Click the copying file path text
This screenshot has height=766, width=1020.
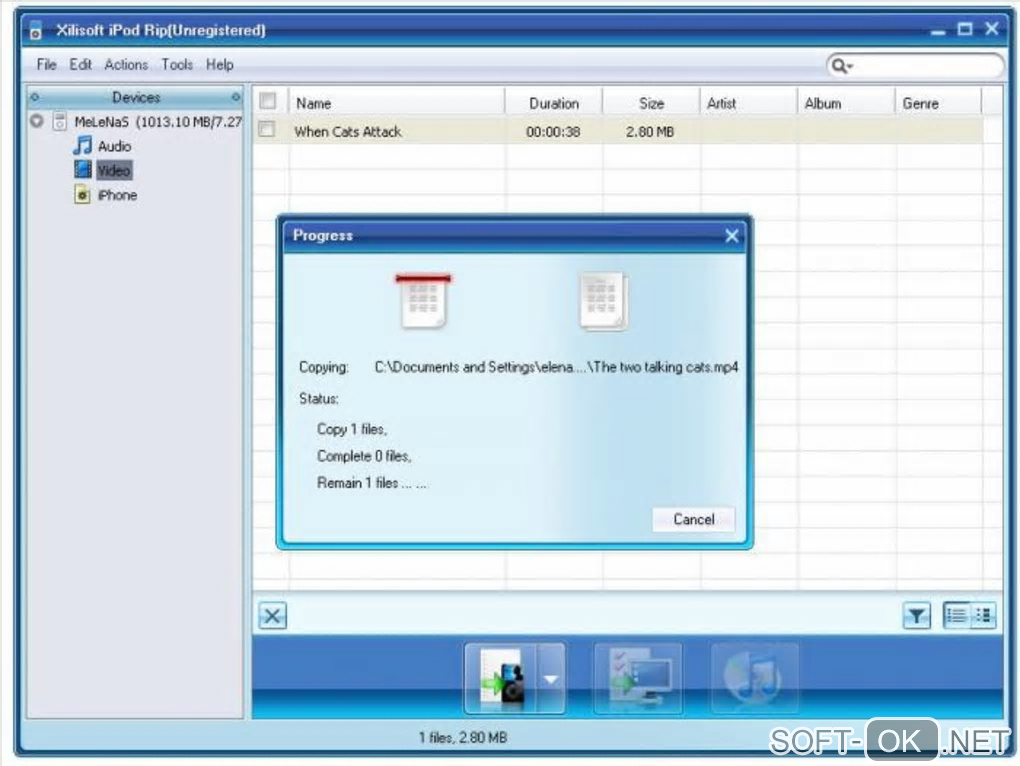[556, 367]
